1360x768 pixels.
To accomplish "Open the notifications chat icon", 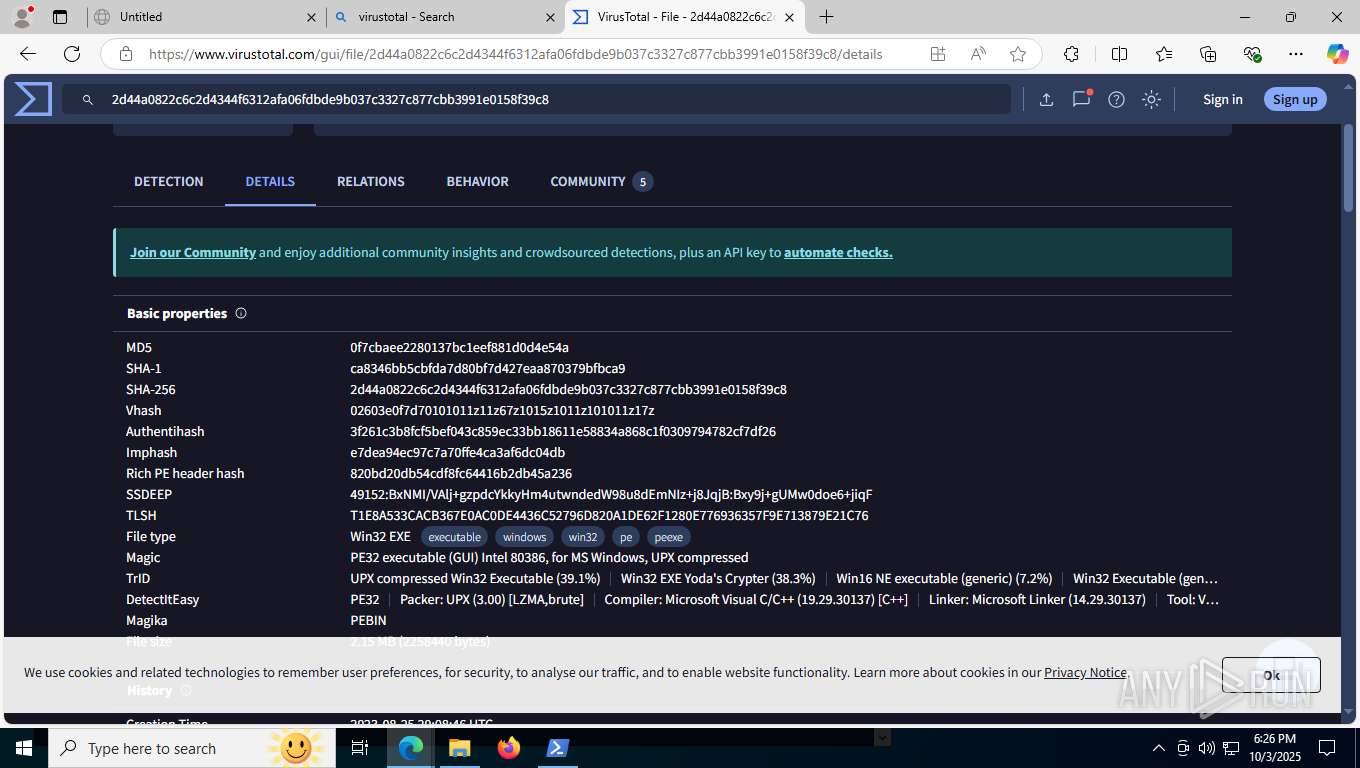I will [x=1081, y=99].
